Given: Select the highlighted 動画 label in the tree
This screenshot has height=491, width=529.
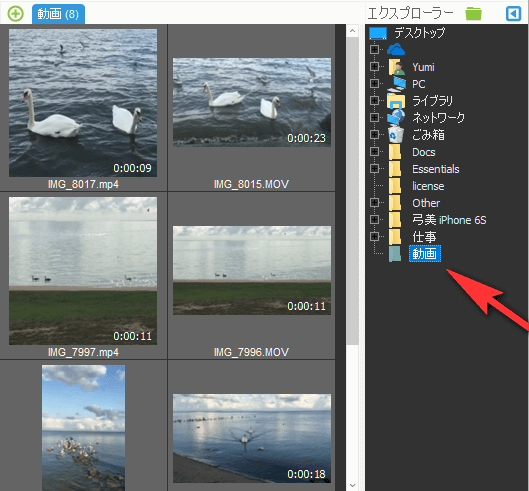Looking at the screenshot, I should coord(425,254).
